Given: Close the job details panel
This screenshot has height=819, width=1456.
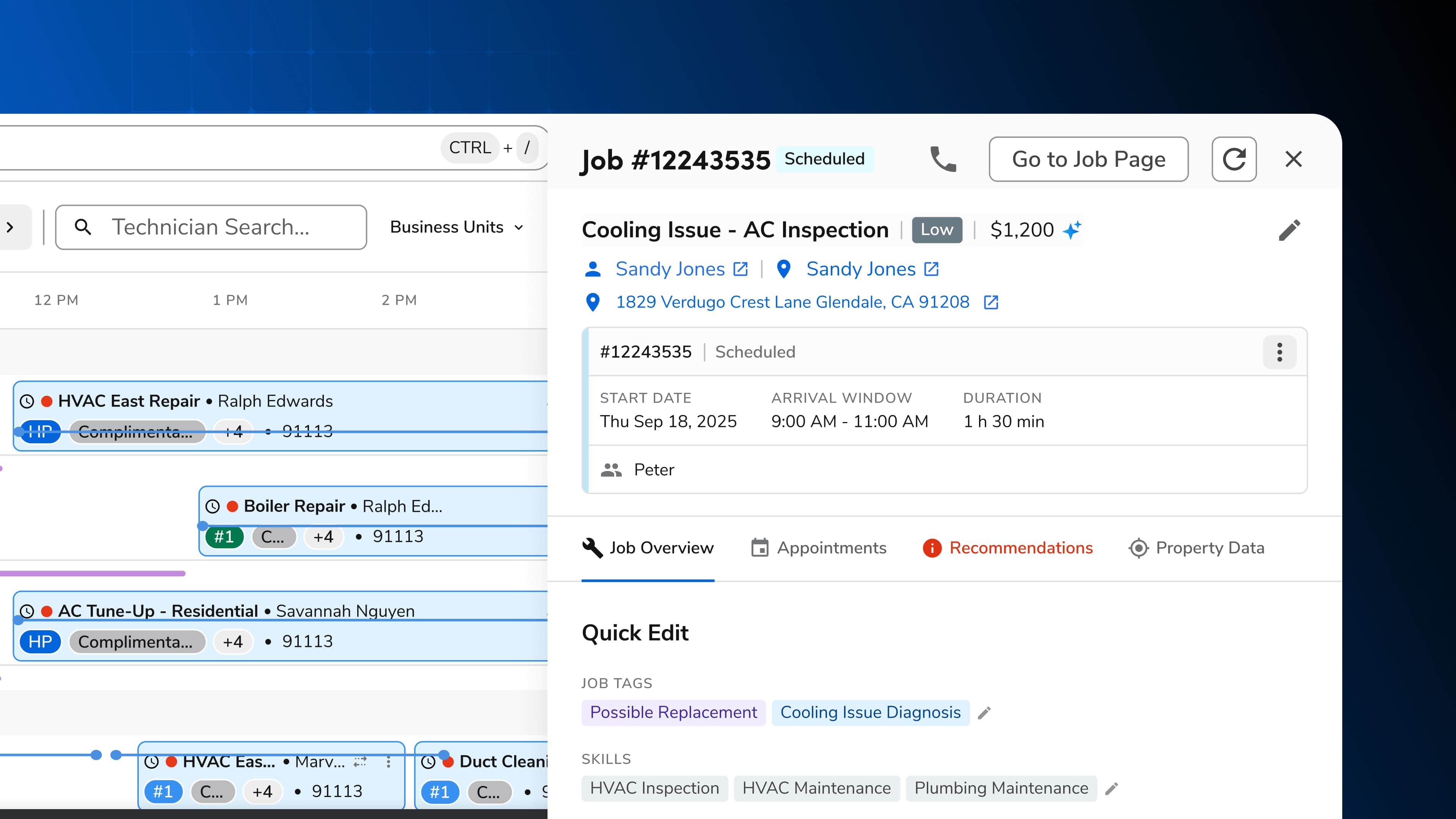Looking at the screenshot, I should coord(1293,159).
